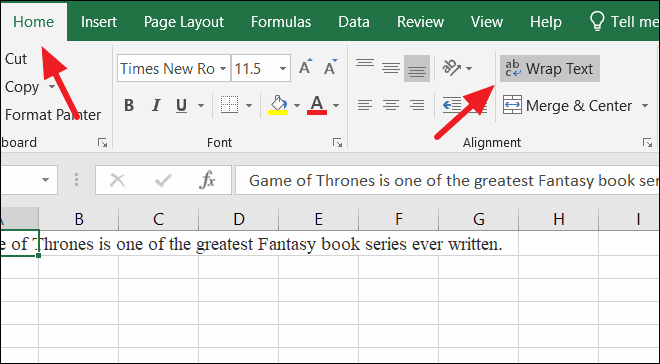Click the Decrease Indent icon
The image size is (660, 364).
coord(452,105)
